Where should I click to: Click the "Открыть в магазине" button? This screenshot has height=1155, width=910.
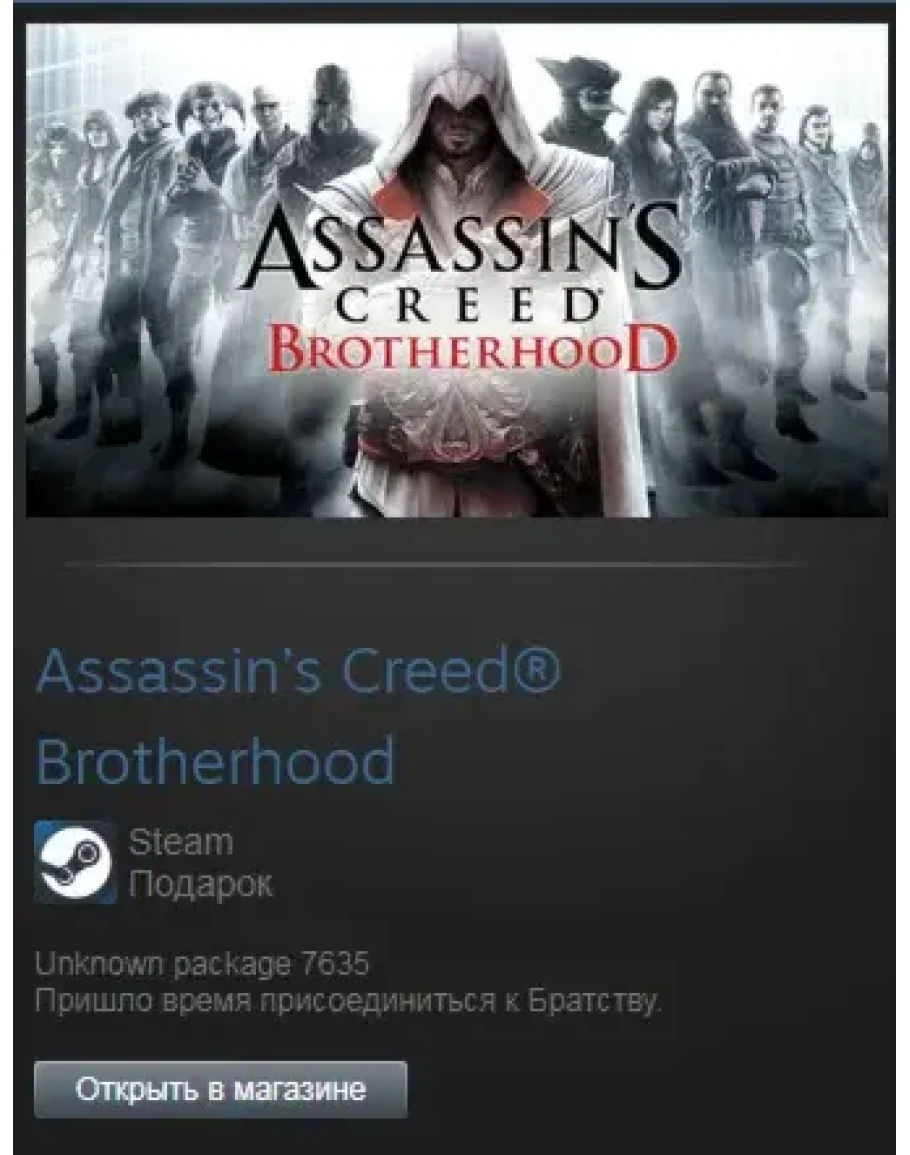[220, 1089]
